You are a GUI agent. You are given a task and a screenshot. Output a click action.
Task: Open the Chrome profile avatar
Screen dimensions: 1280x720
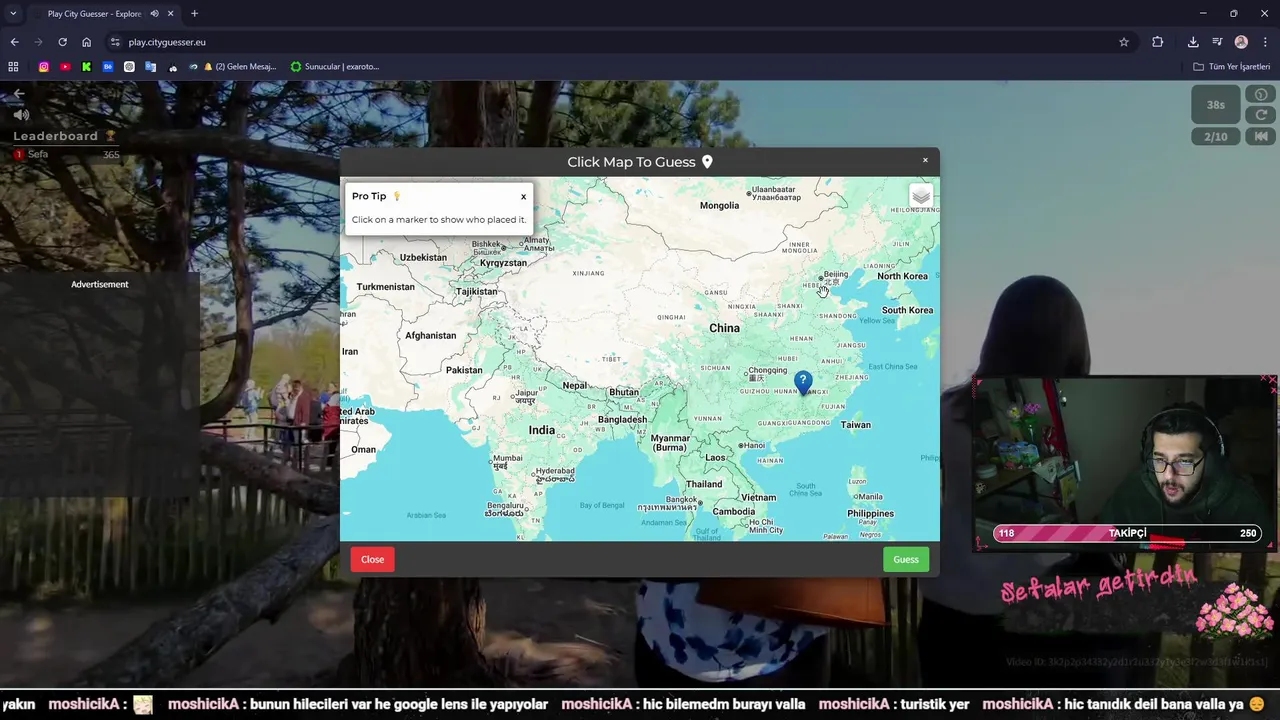click(x=1241, y=42)
